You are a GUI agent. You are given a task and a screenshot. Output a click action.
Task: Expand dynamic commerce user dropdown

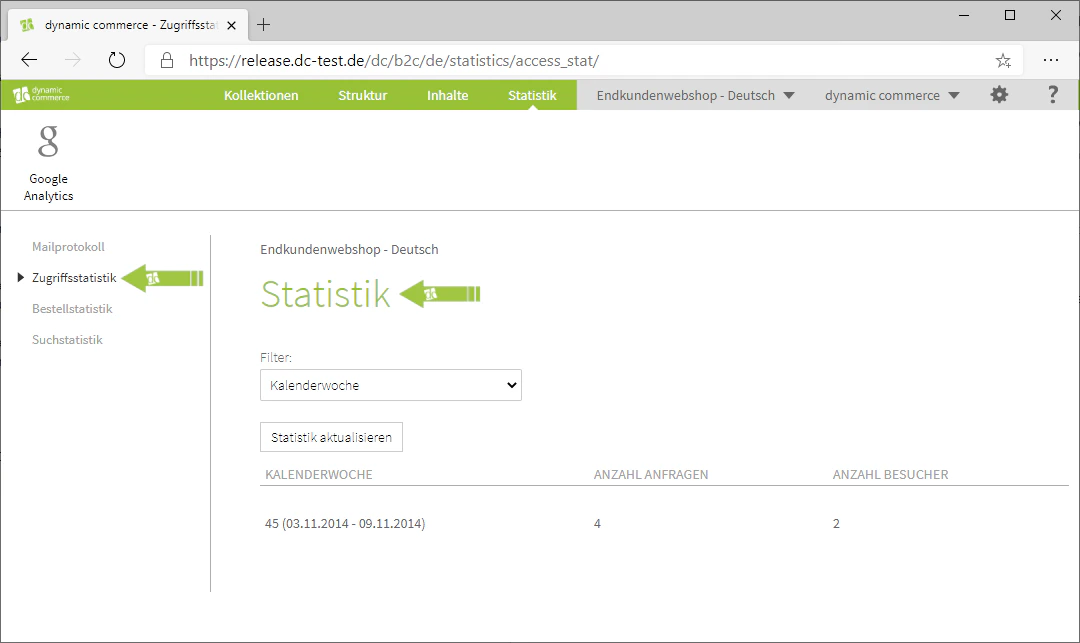(x=892, y=96)
